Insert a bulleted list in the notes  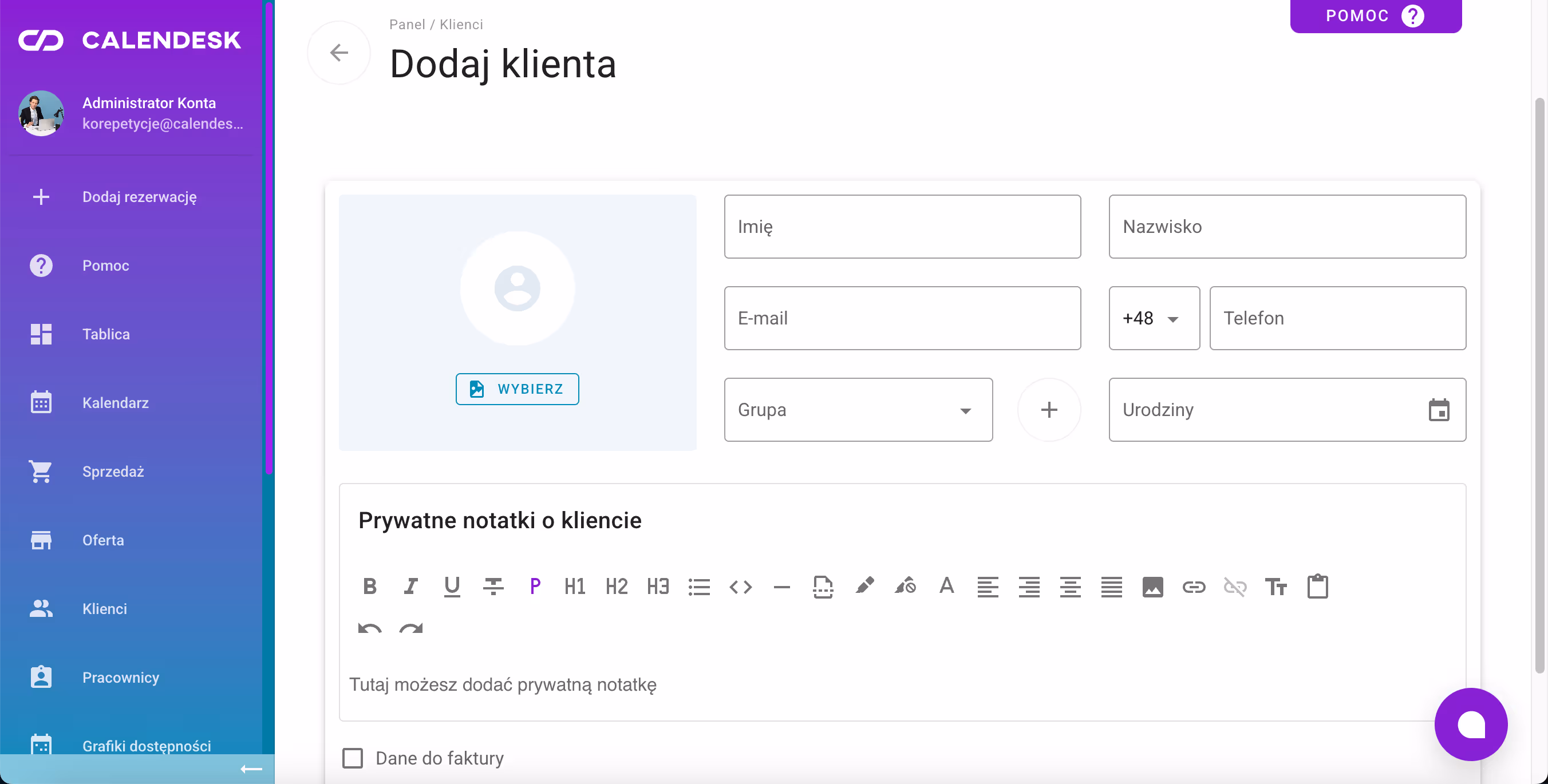click(x=699, y=587)
